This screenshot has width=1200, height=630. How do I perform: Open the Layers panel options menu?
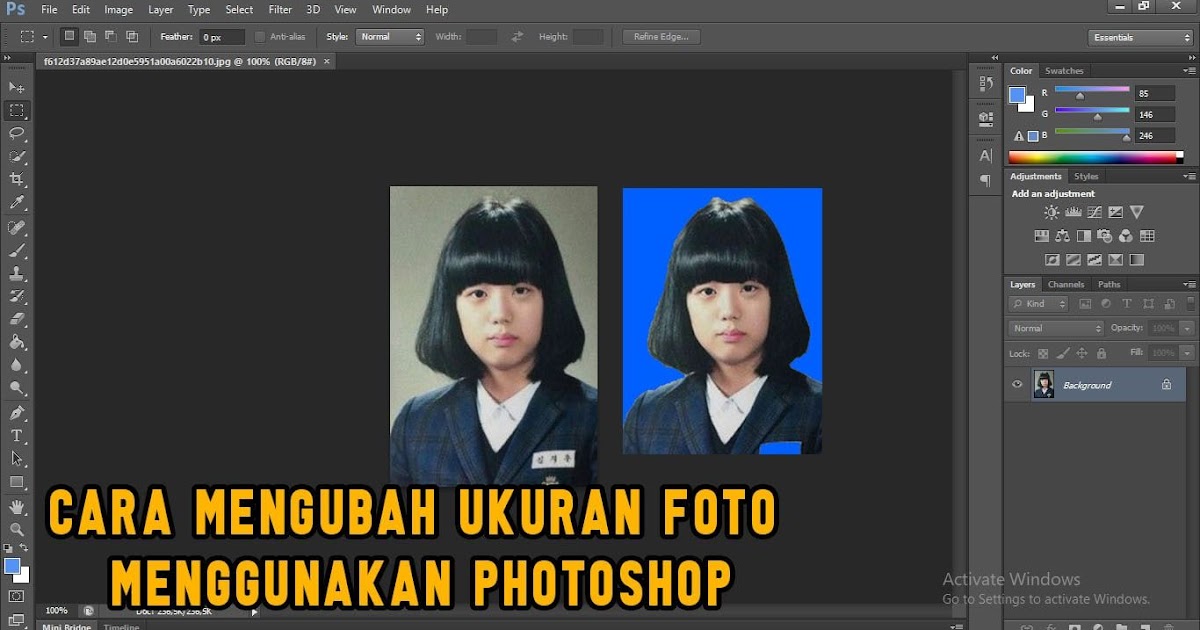tap(1192, 285)
